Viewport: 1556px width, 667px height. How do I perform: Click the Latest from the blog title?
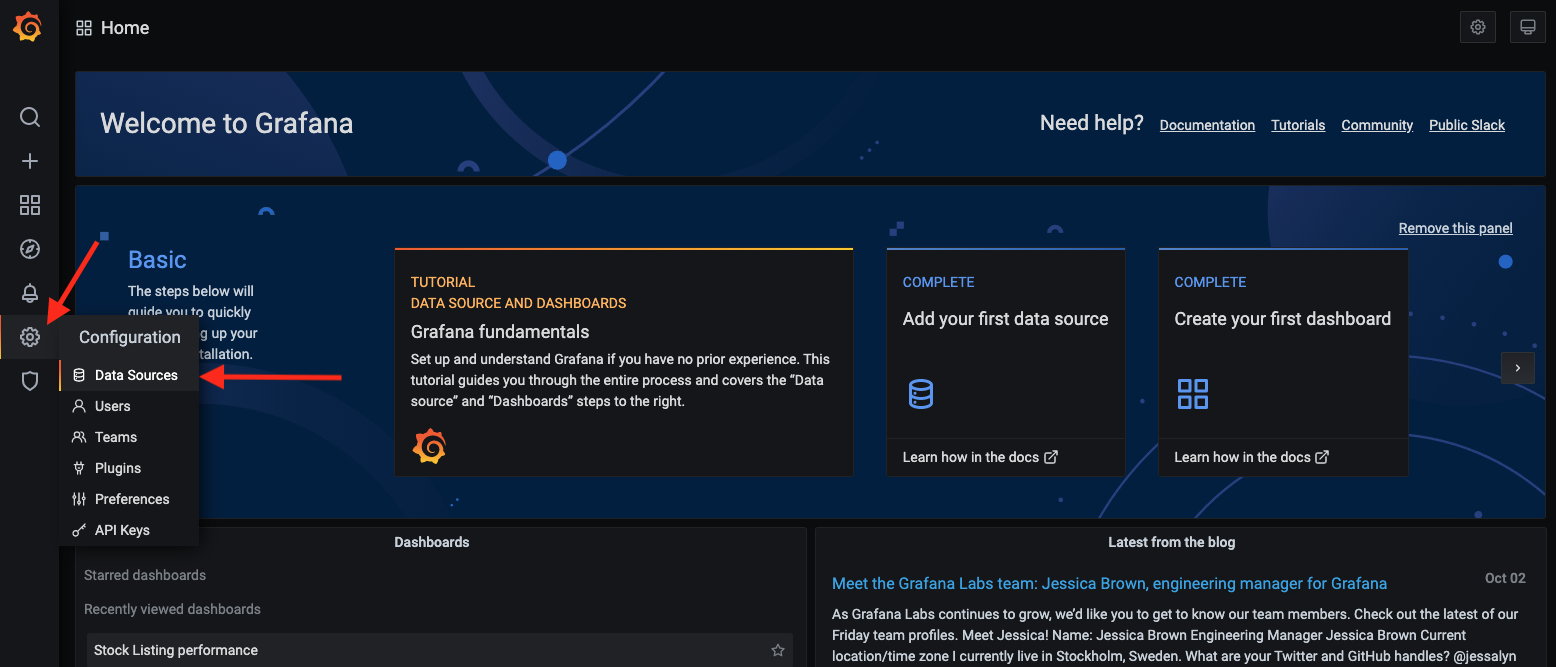click(x=1171, y=542)
